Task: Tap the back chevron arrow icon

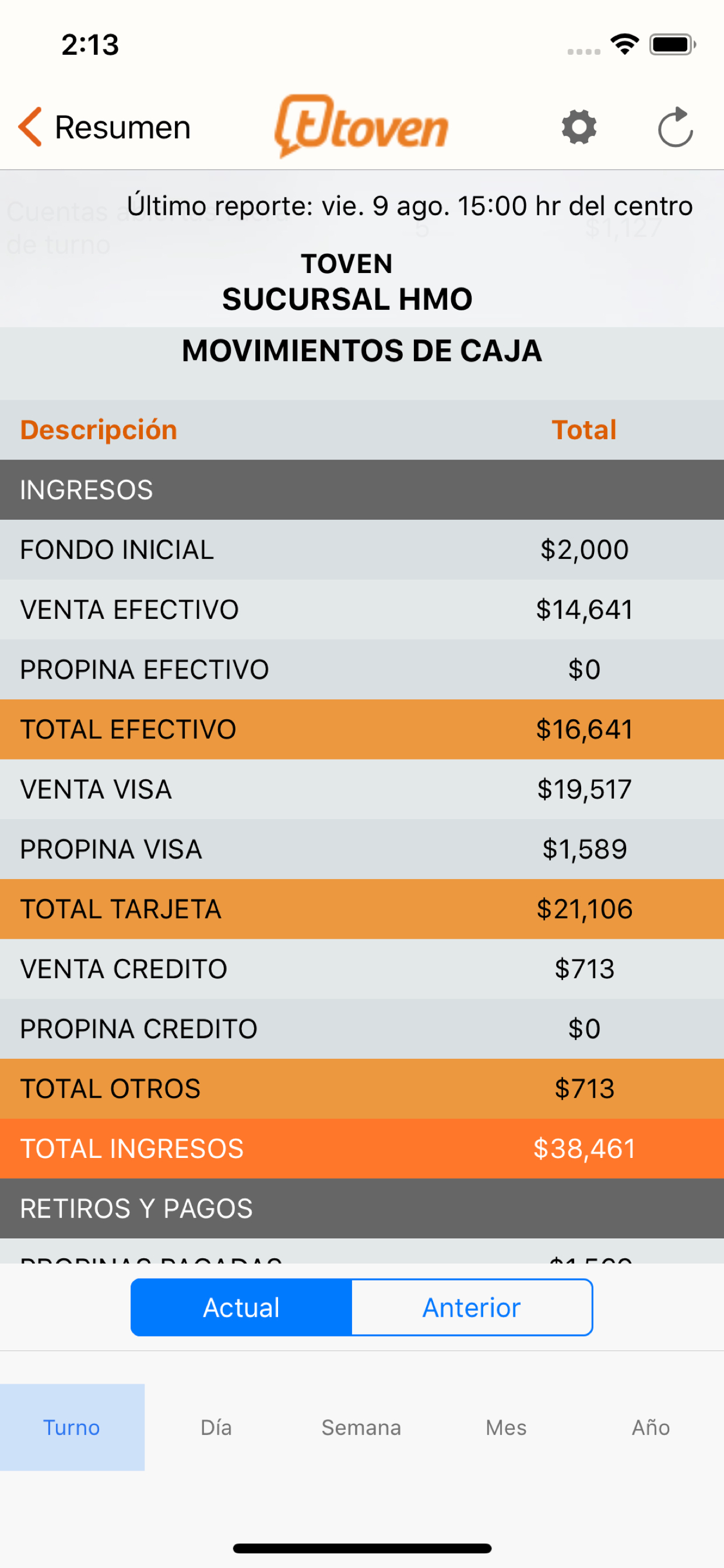Action: click(x=30, y=127)
